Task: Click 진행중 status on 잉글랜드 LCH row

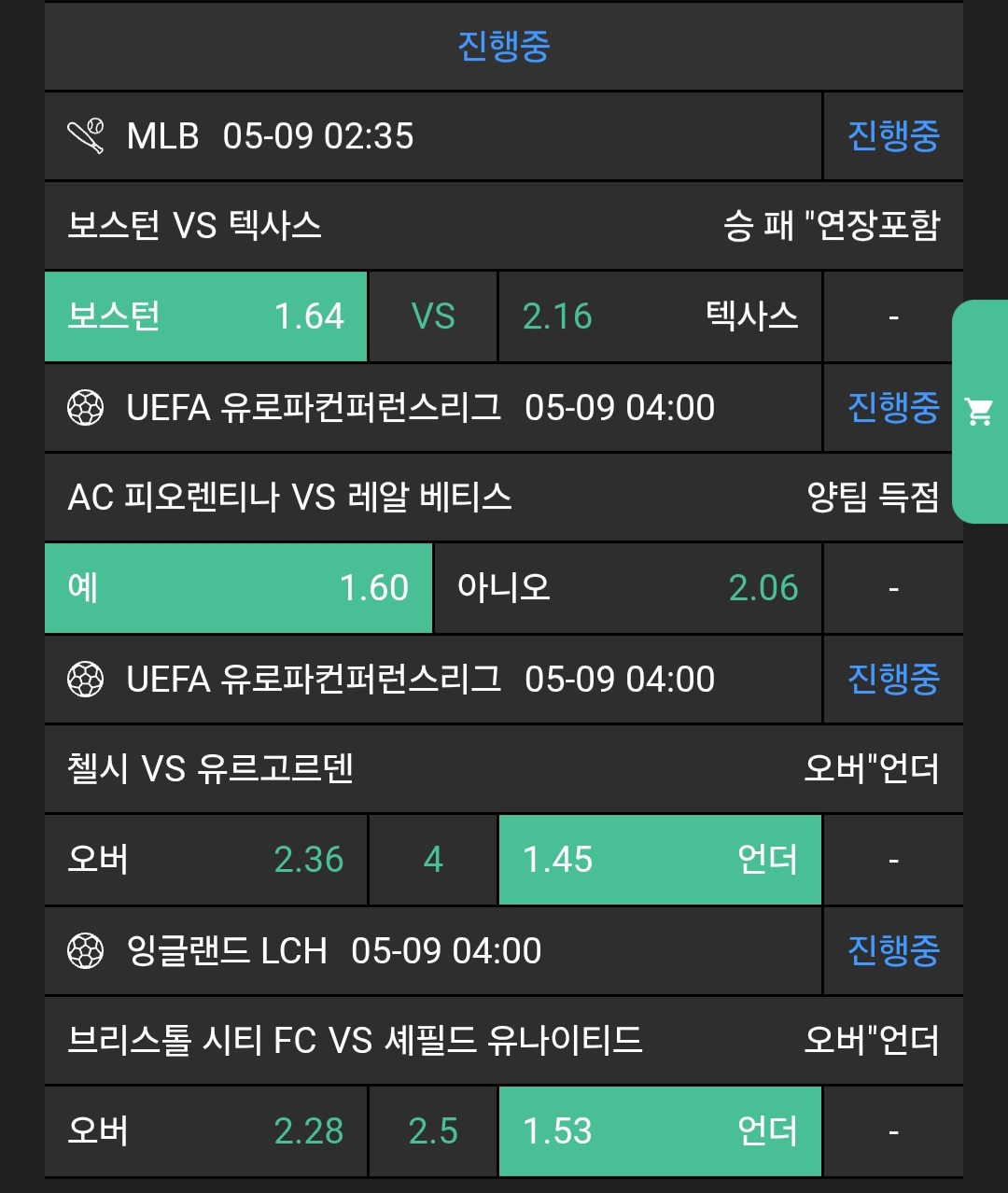Action: (893, 951)
